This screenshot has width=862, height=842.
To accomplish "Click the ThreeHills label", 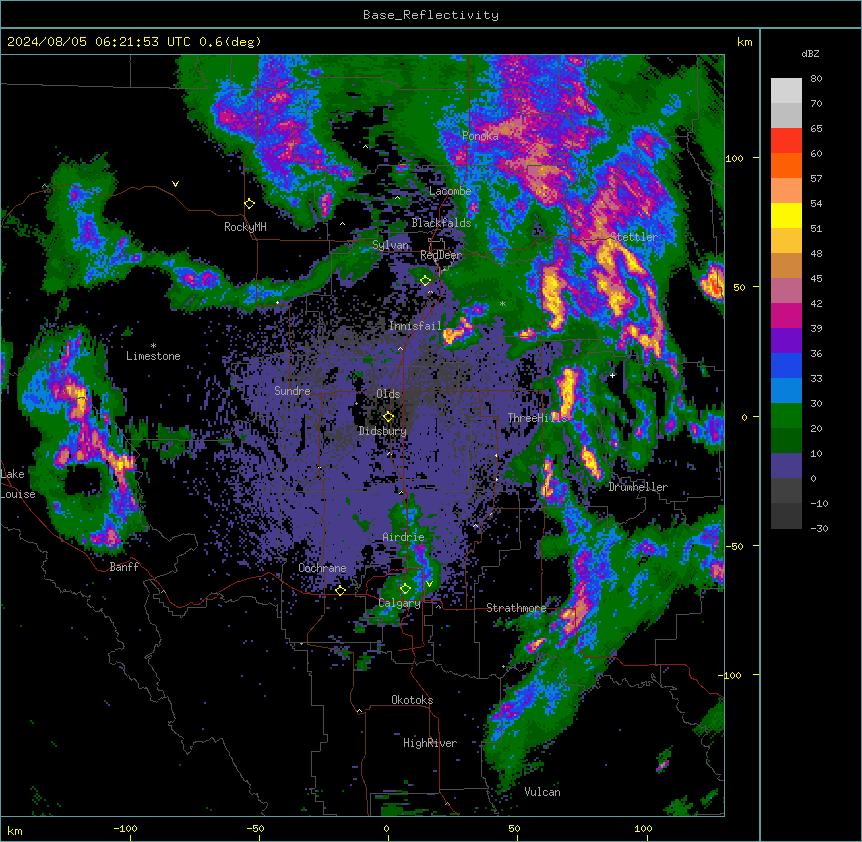I will click(538, 418).
